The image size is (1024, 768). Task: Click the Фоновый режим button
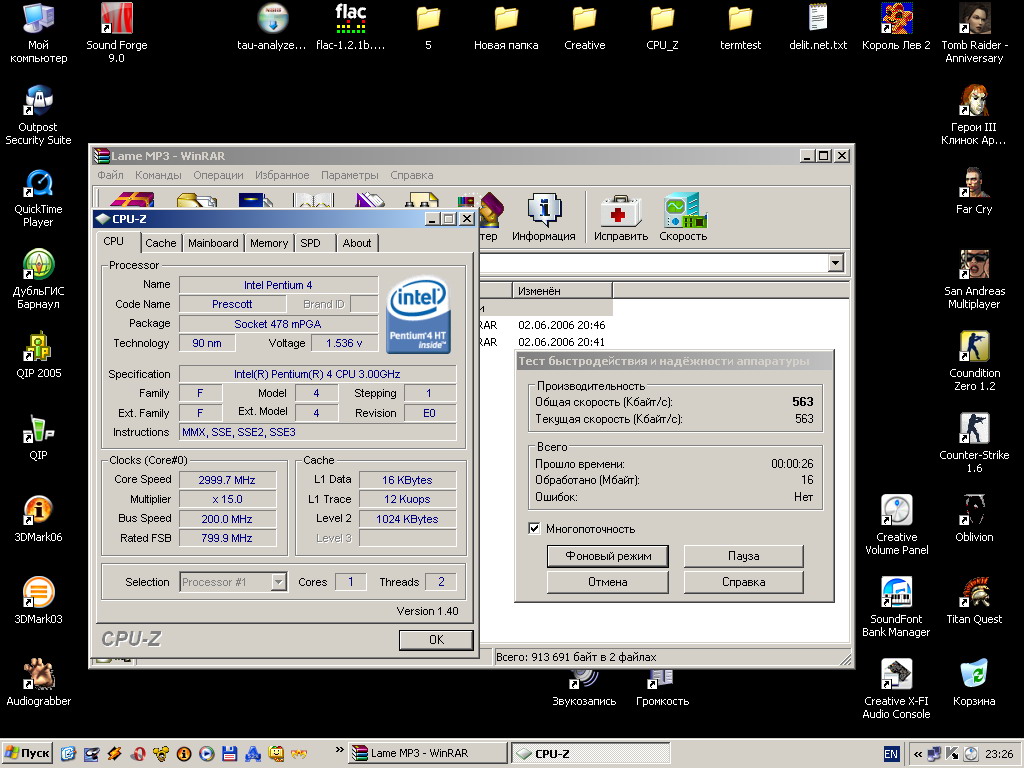point(608,556)
